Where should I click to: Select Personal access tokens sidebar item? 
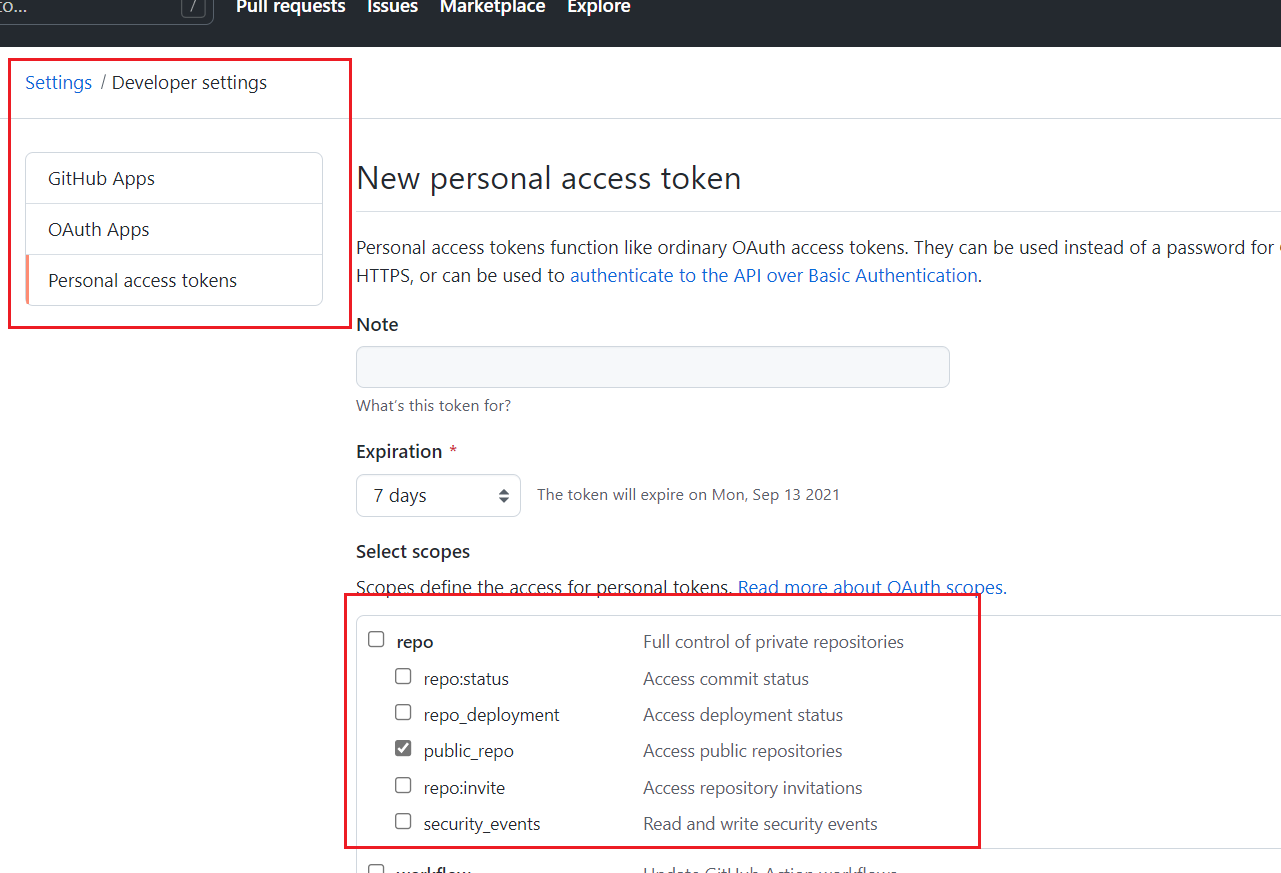143,281
